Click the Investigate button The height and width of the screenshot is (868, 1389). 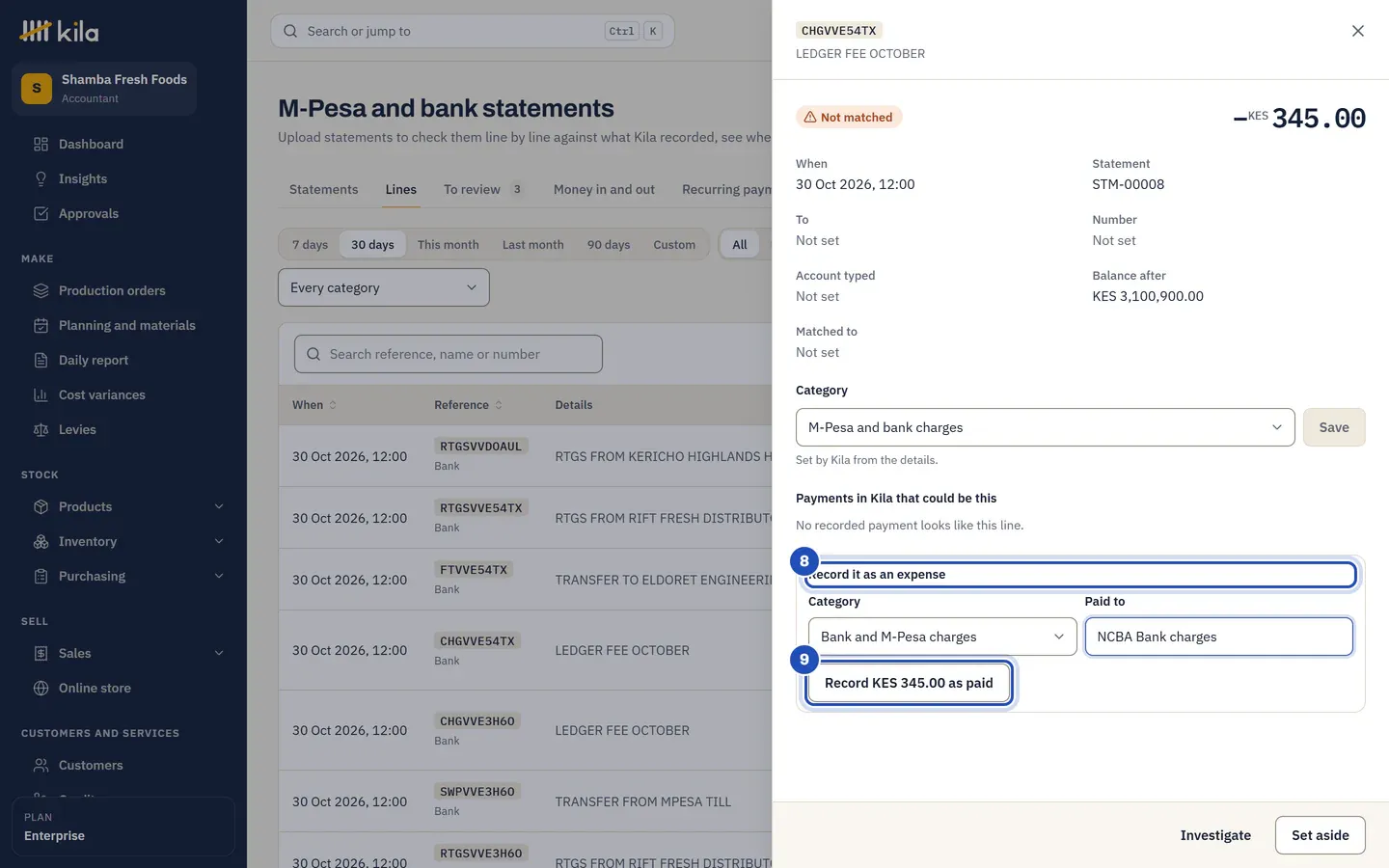1215,835
